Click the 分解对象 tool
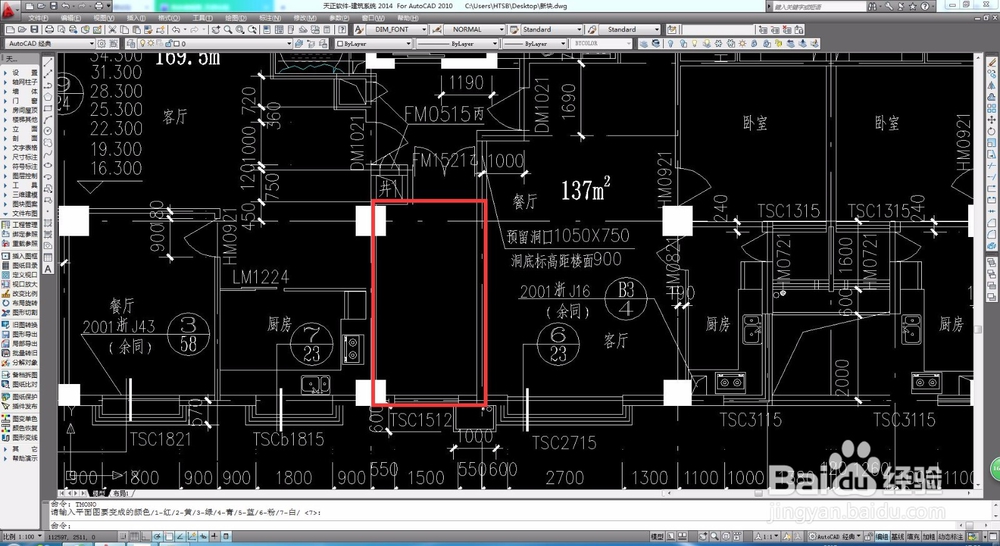1000x546 pixels. [x=20, y=362]
